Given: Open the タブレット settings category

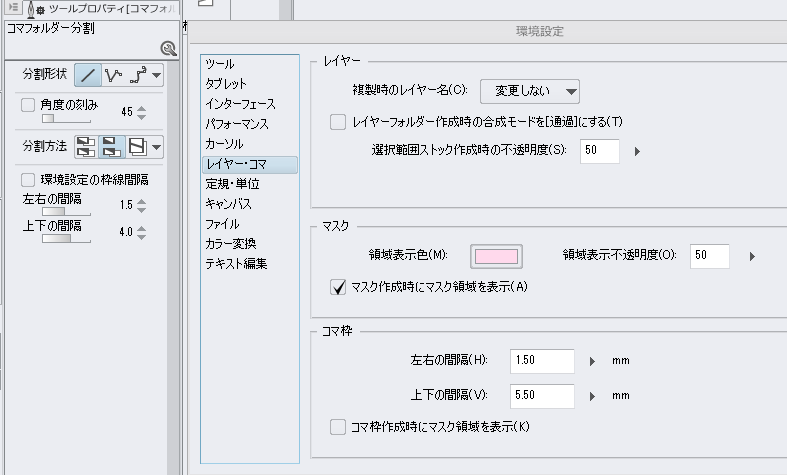Looking at the screenshot, I should click(x=226, y=84).
